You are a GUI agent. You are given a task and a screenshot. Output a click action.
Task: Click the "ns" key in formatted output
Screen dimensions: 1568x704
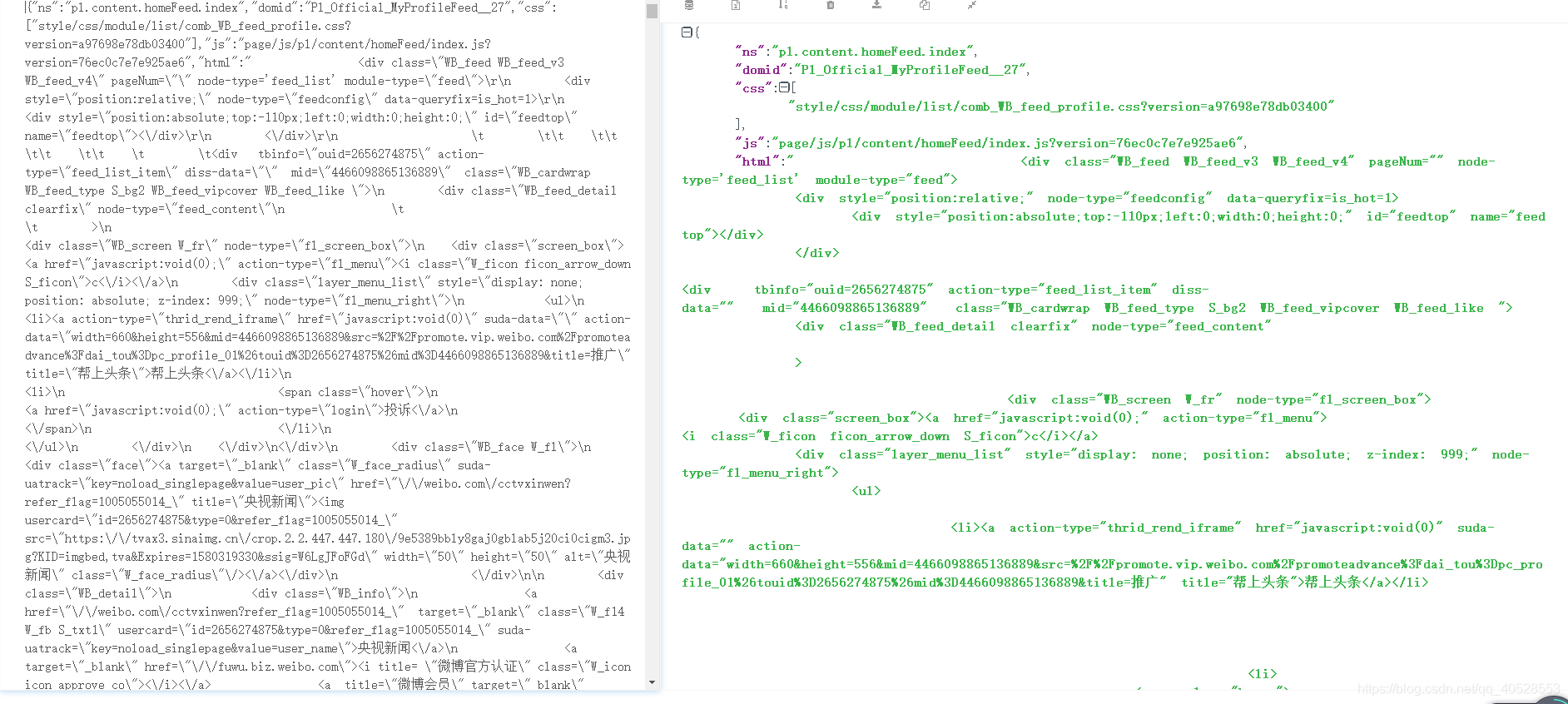pyautogui.click(x=750, y=52)
